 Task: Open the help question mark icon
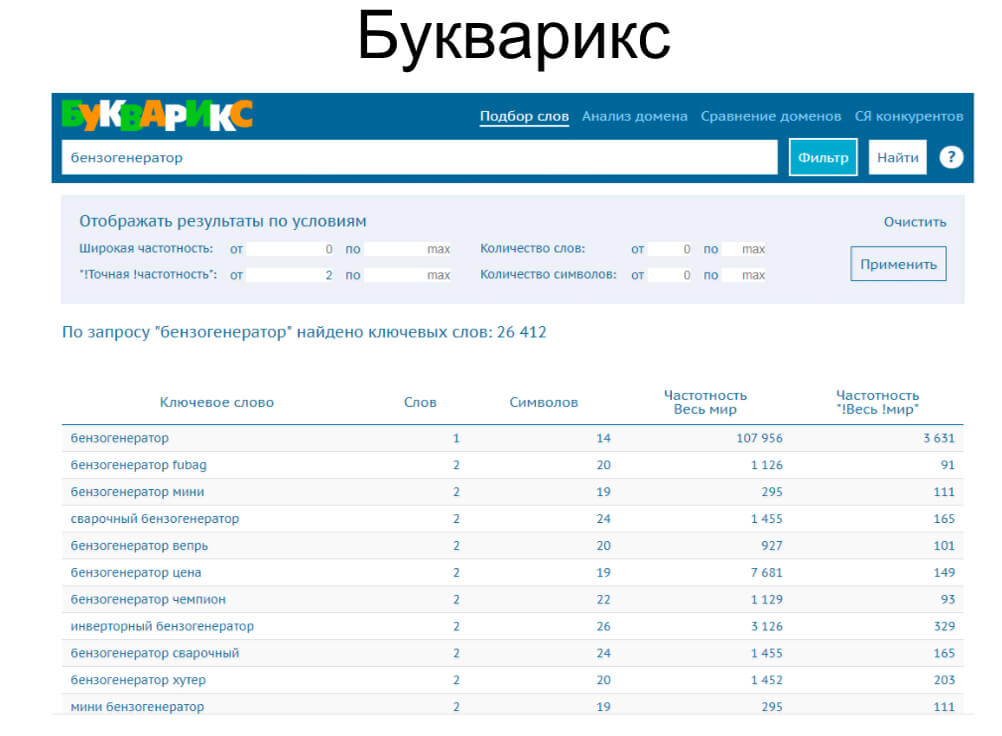tap(951, 157)
